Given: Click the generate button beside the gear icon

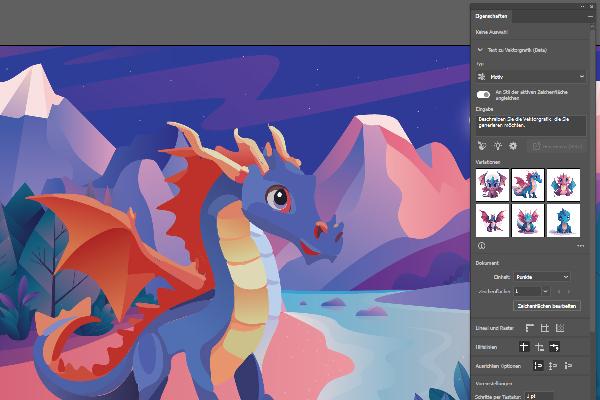Looking at the screenshot, I should (x=557, y=146).
